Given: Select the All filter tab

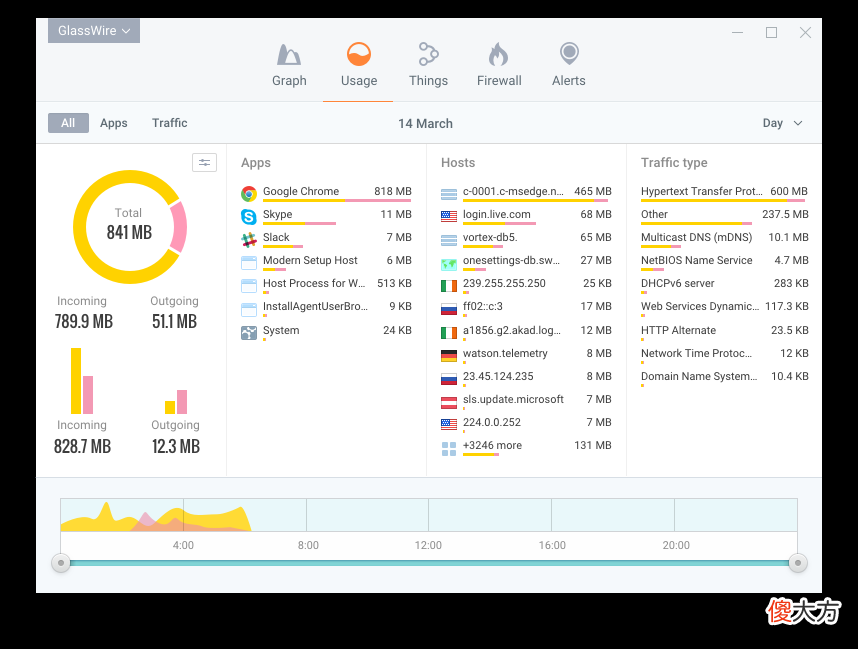Looking at the screenshot, I should tap(68, 123).
